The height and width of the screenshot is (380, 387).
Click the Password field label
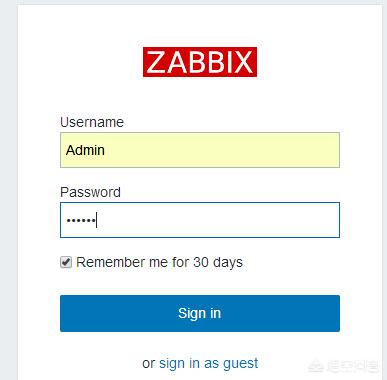(90, 192)
